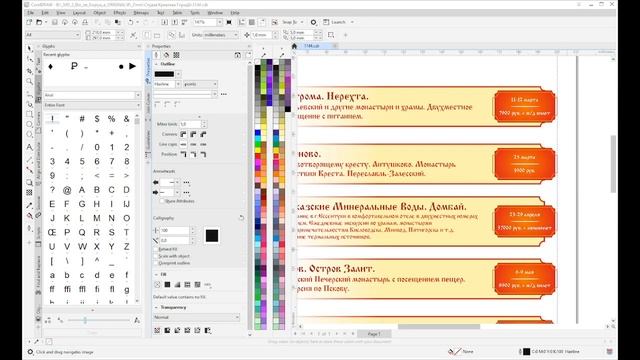Image resolution: width=640 pixels, height=360 pixels.
Task: Enable Scale with object checkbox
Action: point(156,256)
